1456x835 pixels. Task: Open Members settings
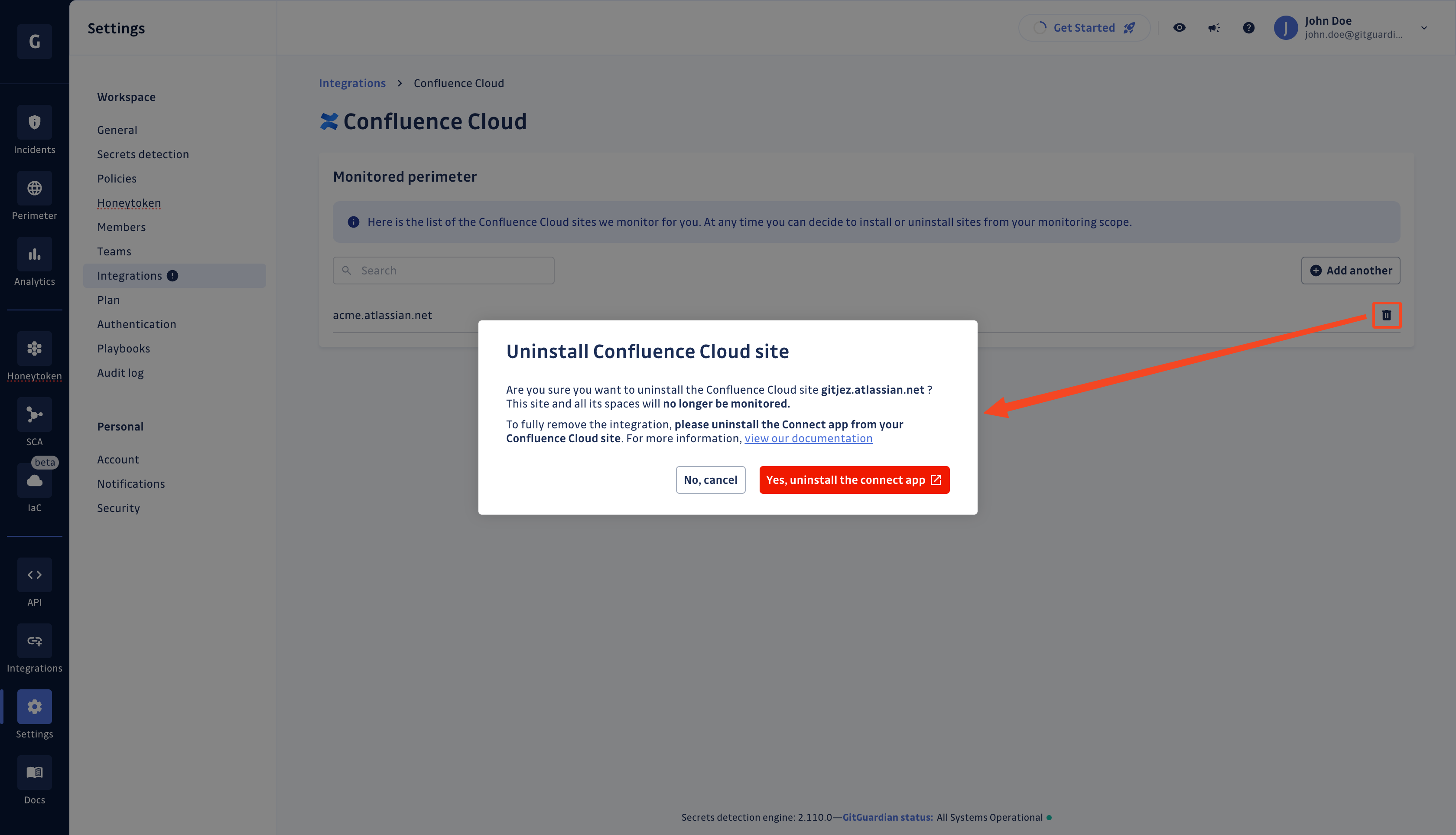point(121,227)
